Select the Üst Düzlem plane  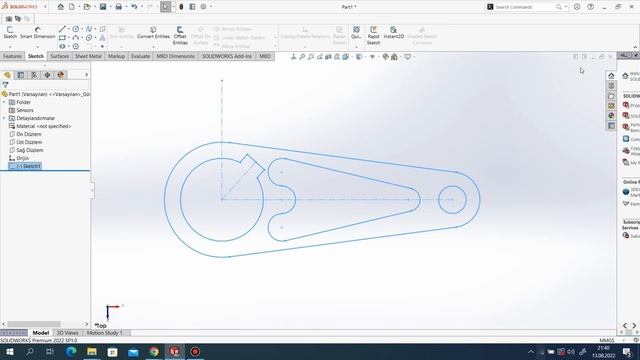coord(25,142)
